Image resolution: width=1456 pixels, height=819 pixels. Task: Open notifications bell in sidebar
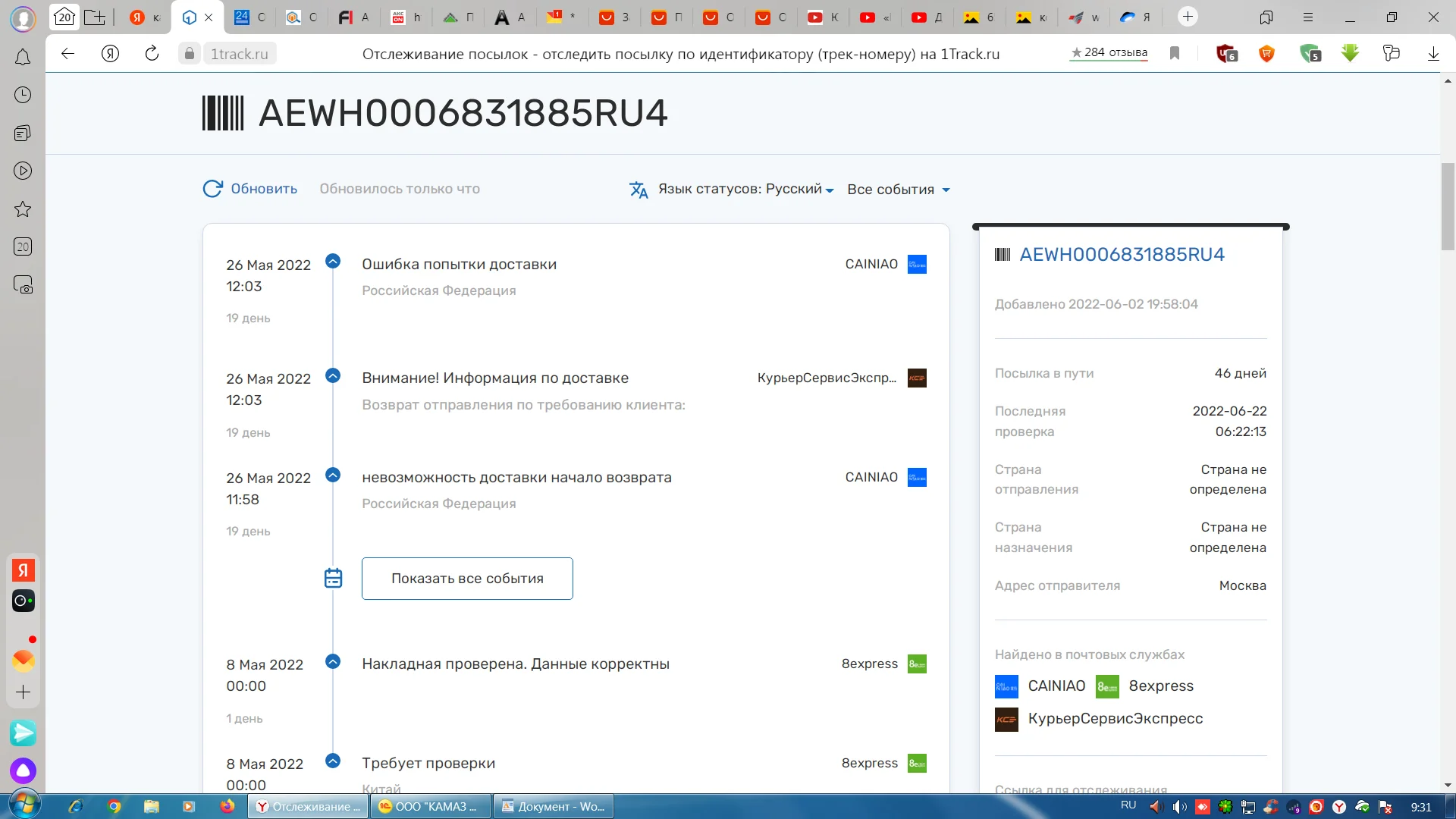(x=23, y=58)
